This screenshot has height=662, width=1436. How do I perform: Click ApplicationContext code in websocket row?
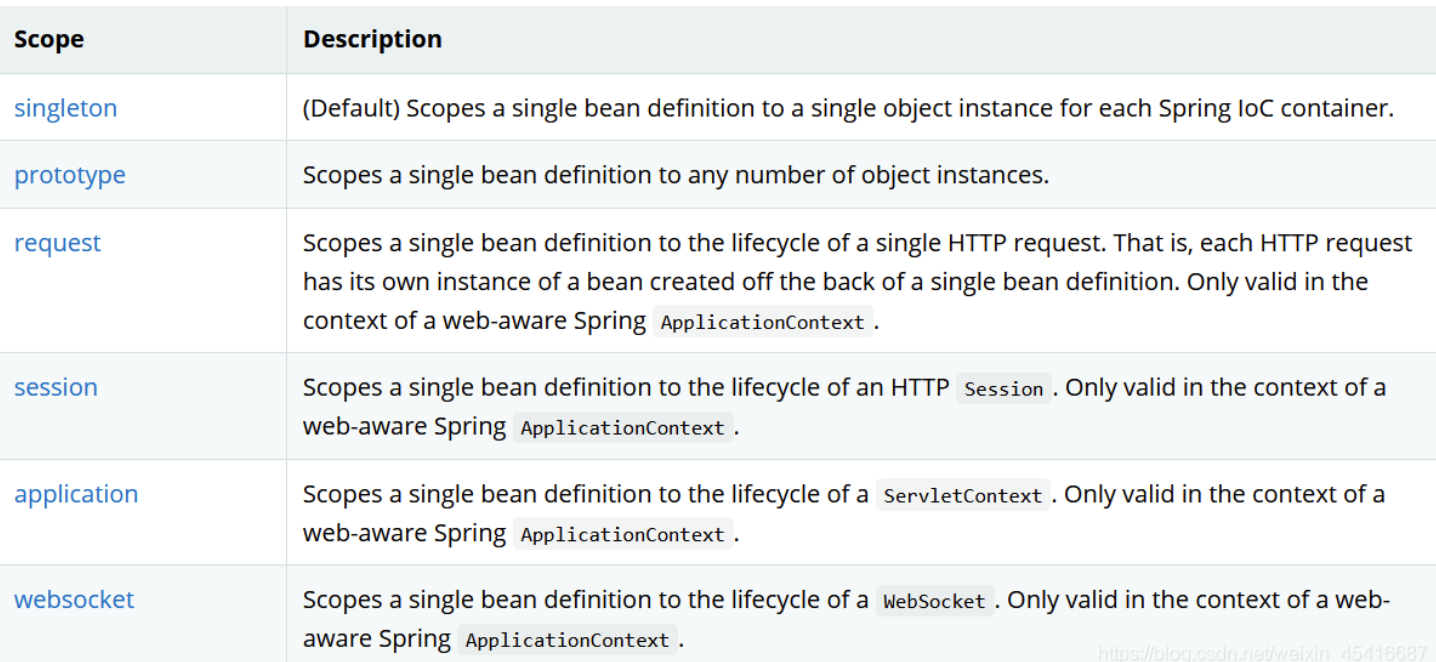[x=567, y=640]
